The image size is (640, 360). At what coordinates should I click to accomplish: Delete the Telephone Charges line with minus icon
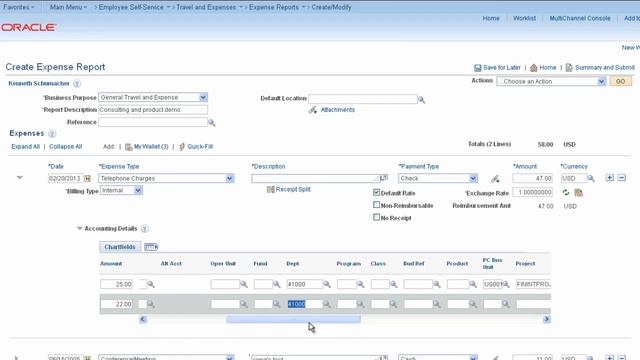point(622,178)
